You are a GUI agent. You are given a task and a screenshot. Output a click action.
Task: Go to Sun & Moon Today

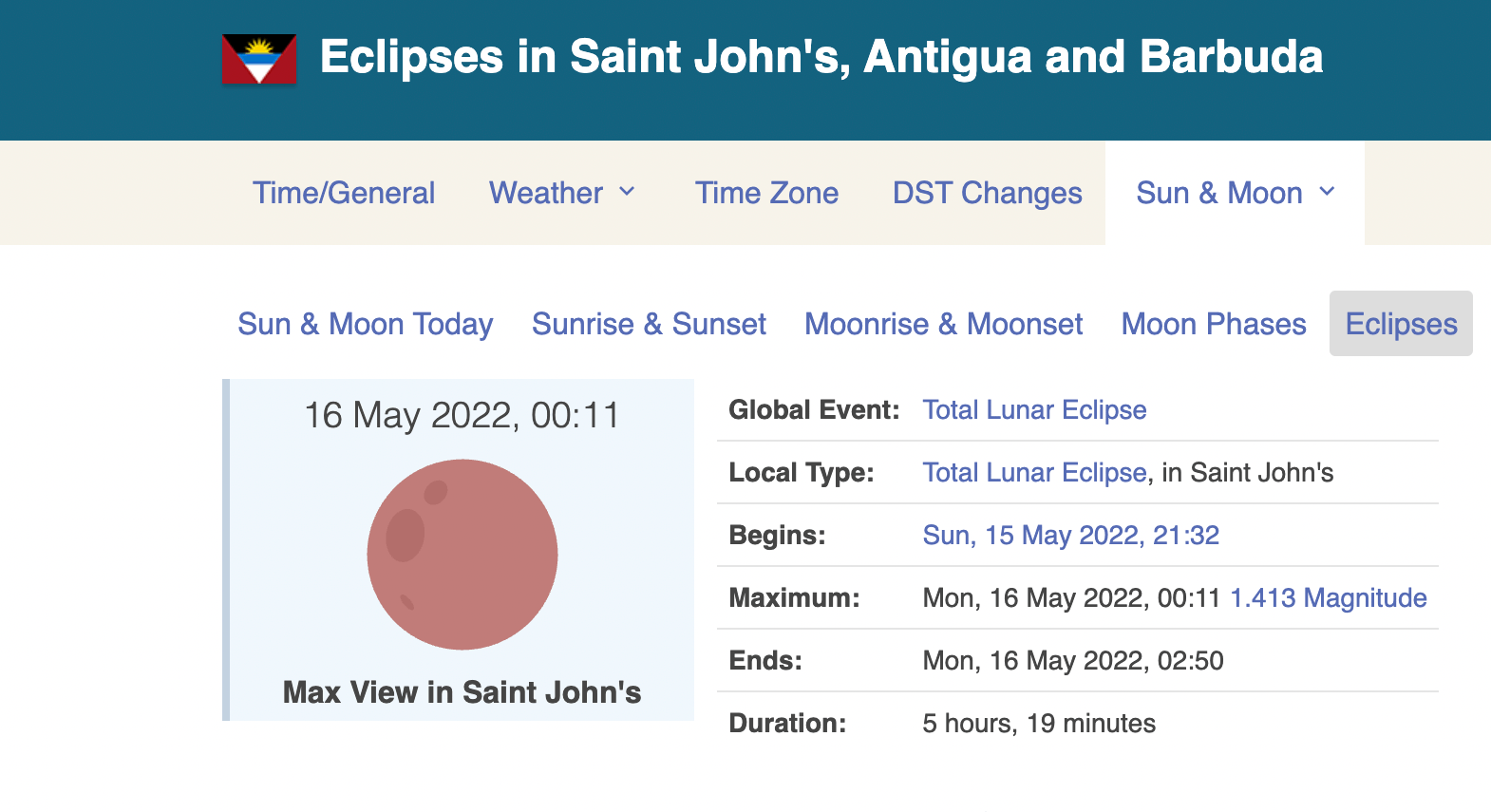click(366, 324)
